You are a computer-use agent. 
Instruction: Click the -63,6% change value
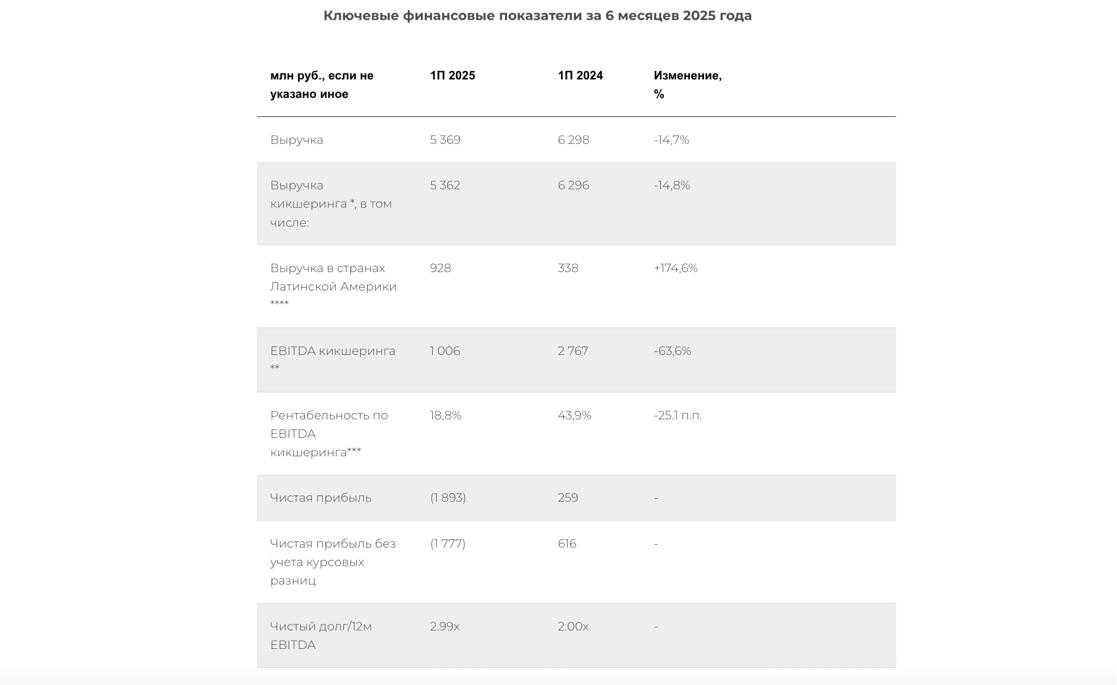tap(672, 351)
